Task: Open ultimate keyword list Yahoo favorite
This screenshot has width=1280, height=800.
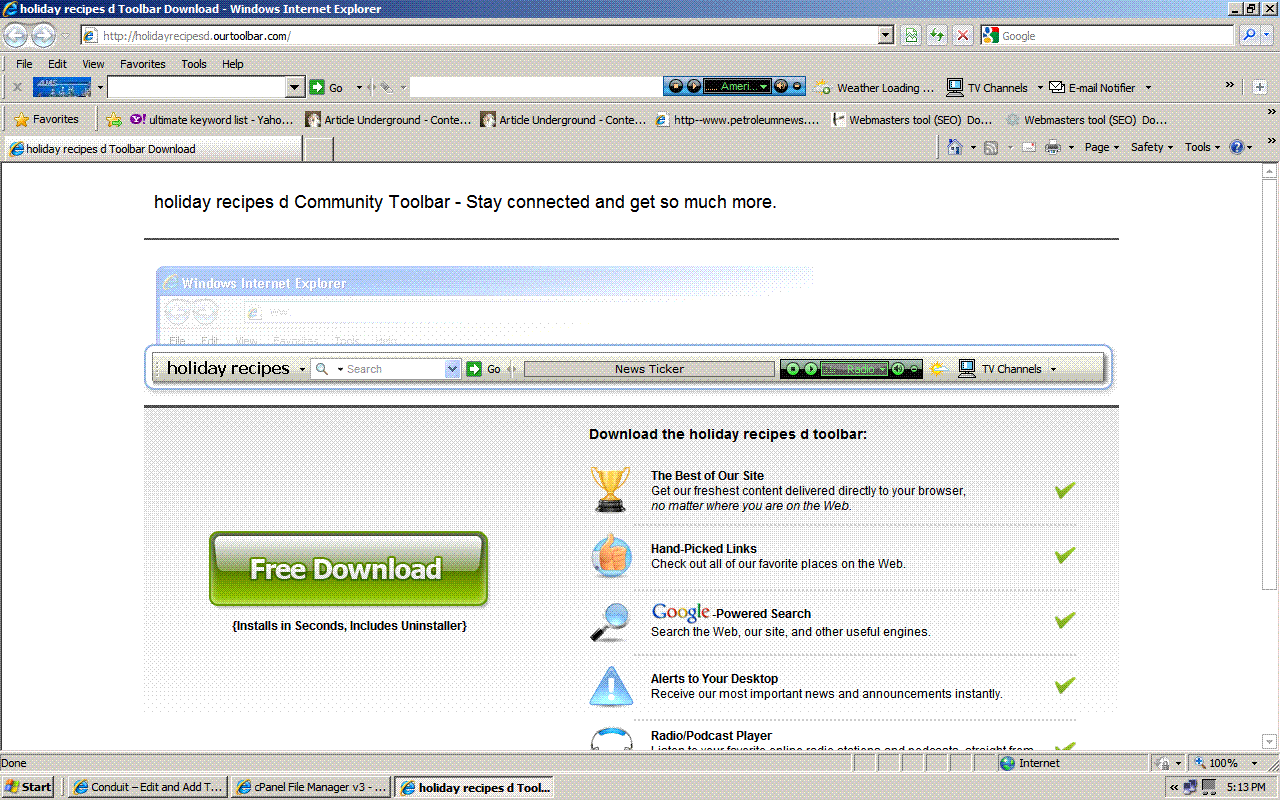Action: 212,120
